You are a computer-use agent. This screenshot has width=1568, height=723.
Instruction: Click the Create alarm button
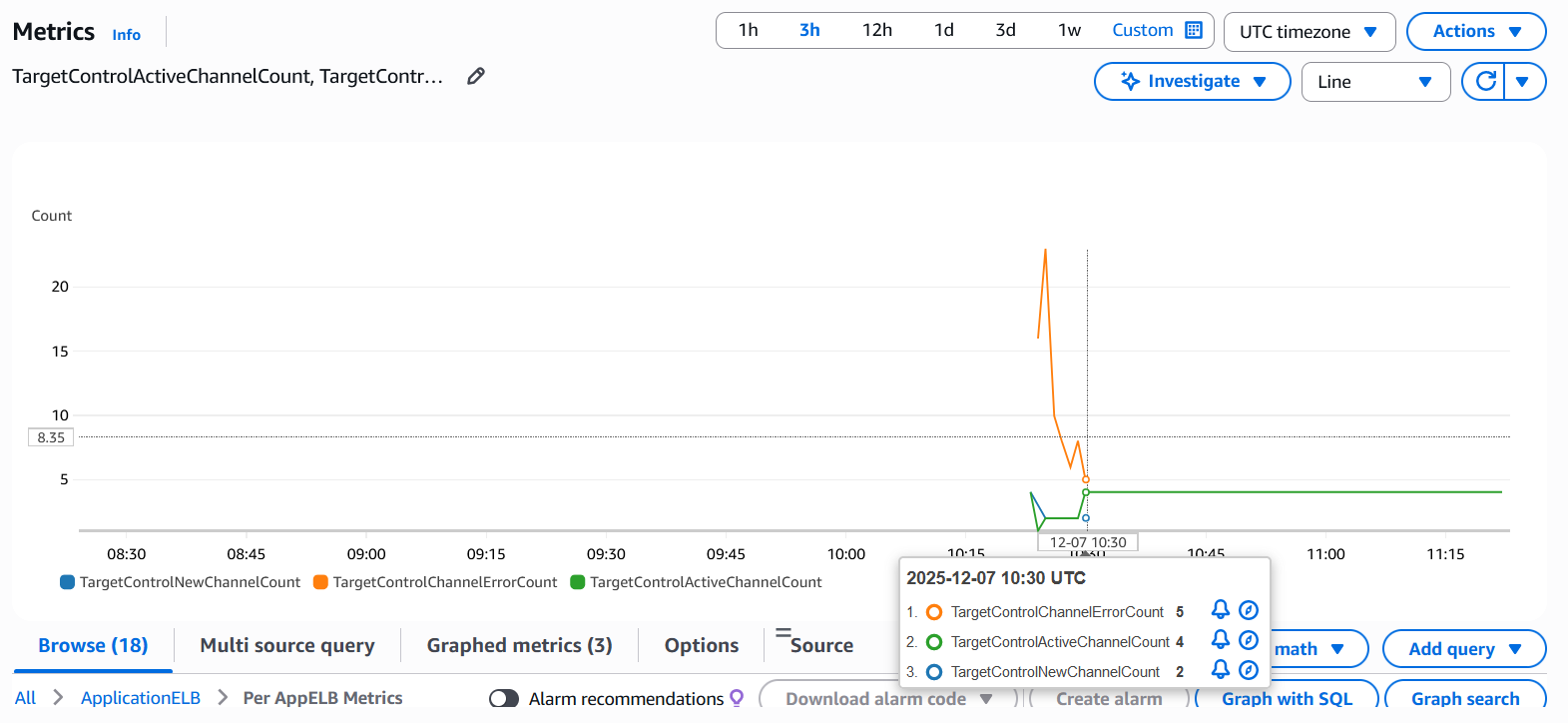point(1109,698)
